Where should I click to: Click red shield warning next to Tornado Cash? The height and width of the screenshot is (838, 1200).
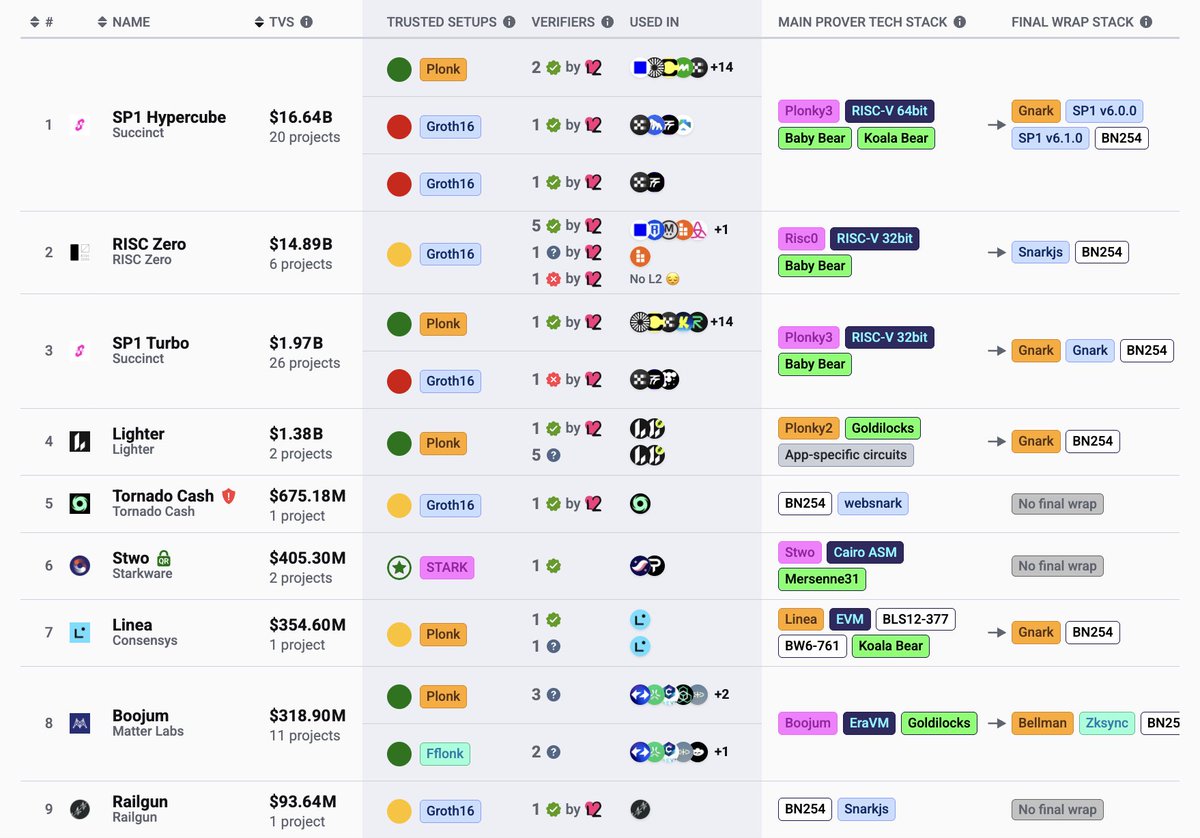point(229,496)
